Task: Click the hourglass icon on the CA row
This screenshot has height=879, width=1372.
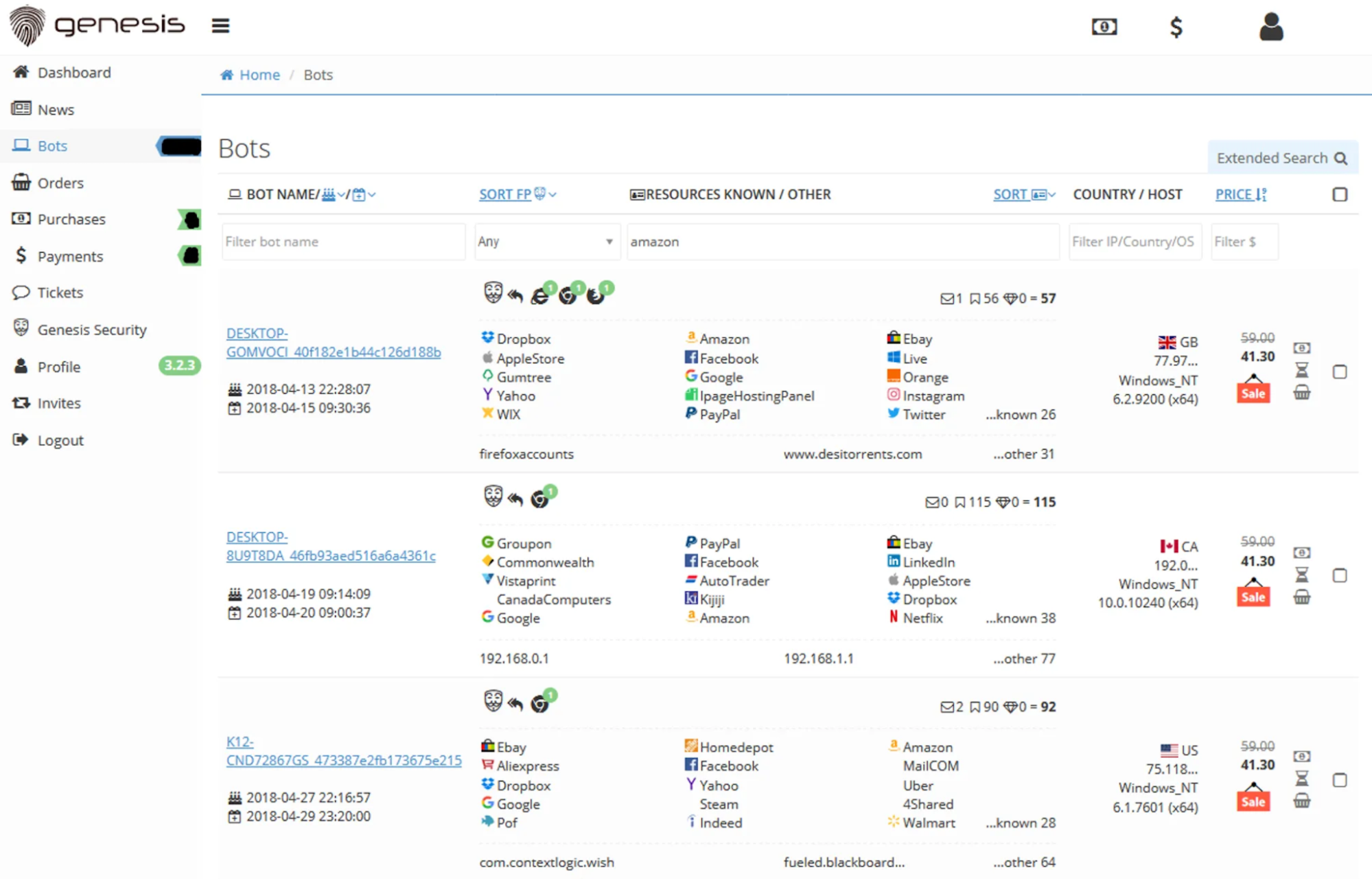Action: click(x=1301, y=575)
